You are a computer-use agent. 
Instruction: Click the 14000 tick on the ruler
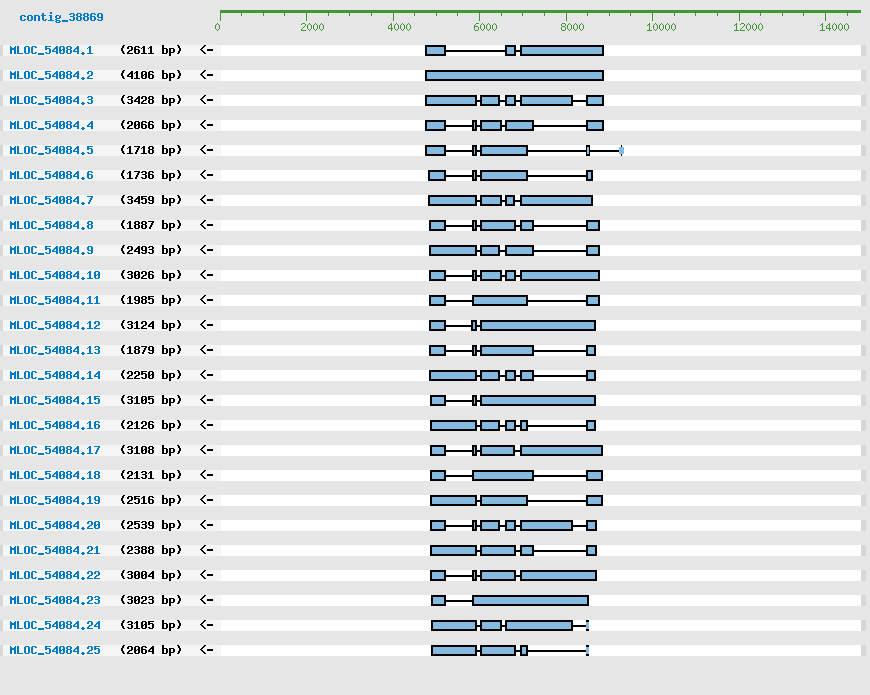point(834,27)
